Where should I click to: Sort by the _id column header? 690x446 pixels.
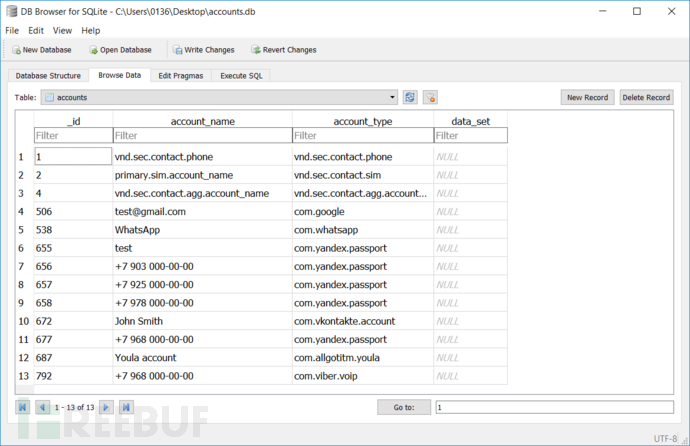tap(73, 121)
